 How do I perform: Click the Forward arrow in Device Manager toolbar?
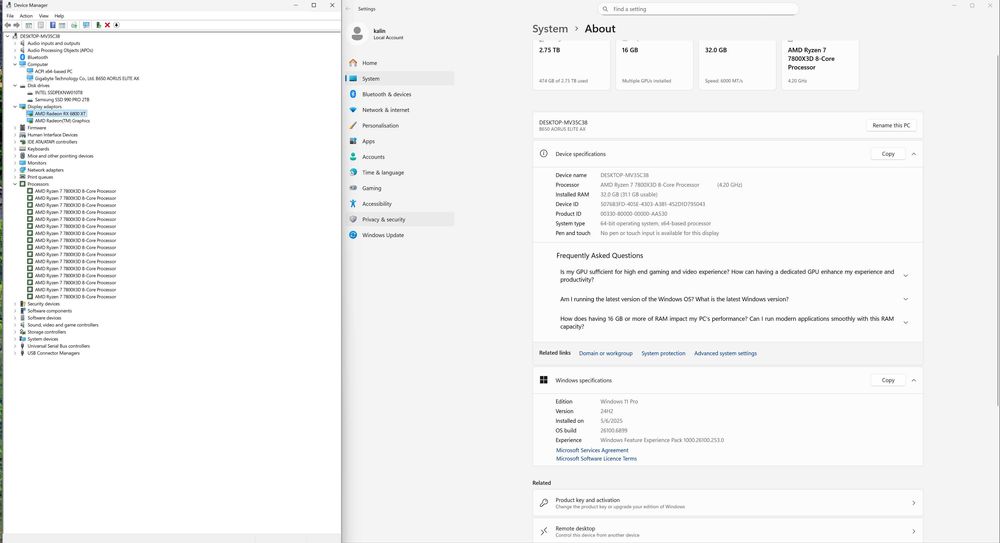(x=17, y=25)
